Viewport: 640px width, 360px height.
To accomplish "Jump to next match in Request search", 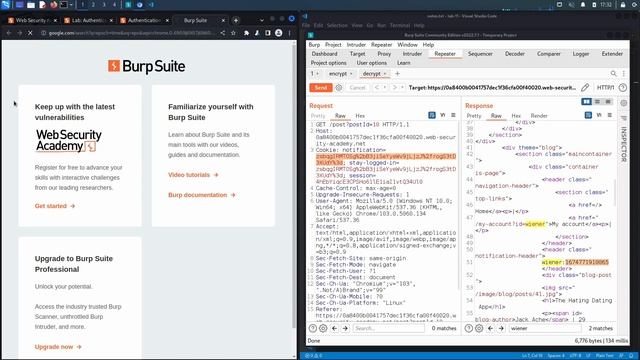I will [345, 328].
